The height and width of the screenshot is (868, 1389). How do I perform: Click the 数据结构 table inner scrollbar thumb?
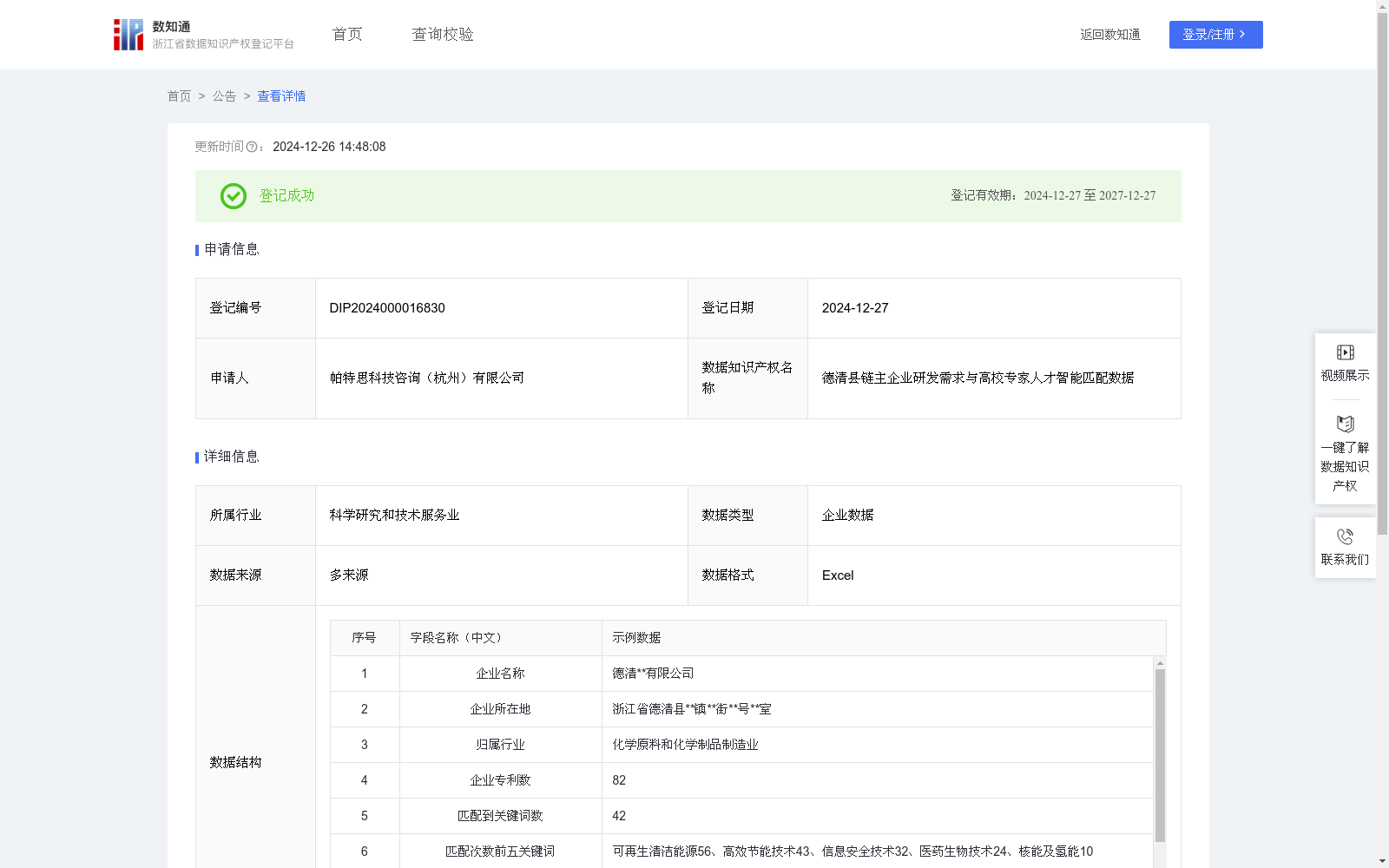point(1160,755)
